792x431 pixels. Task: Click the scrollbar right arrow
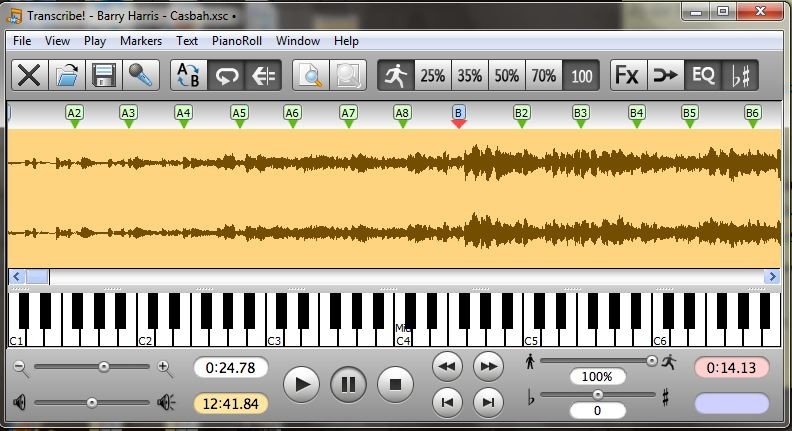coord(772,276)
